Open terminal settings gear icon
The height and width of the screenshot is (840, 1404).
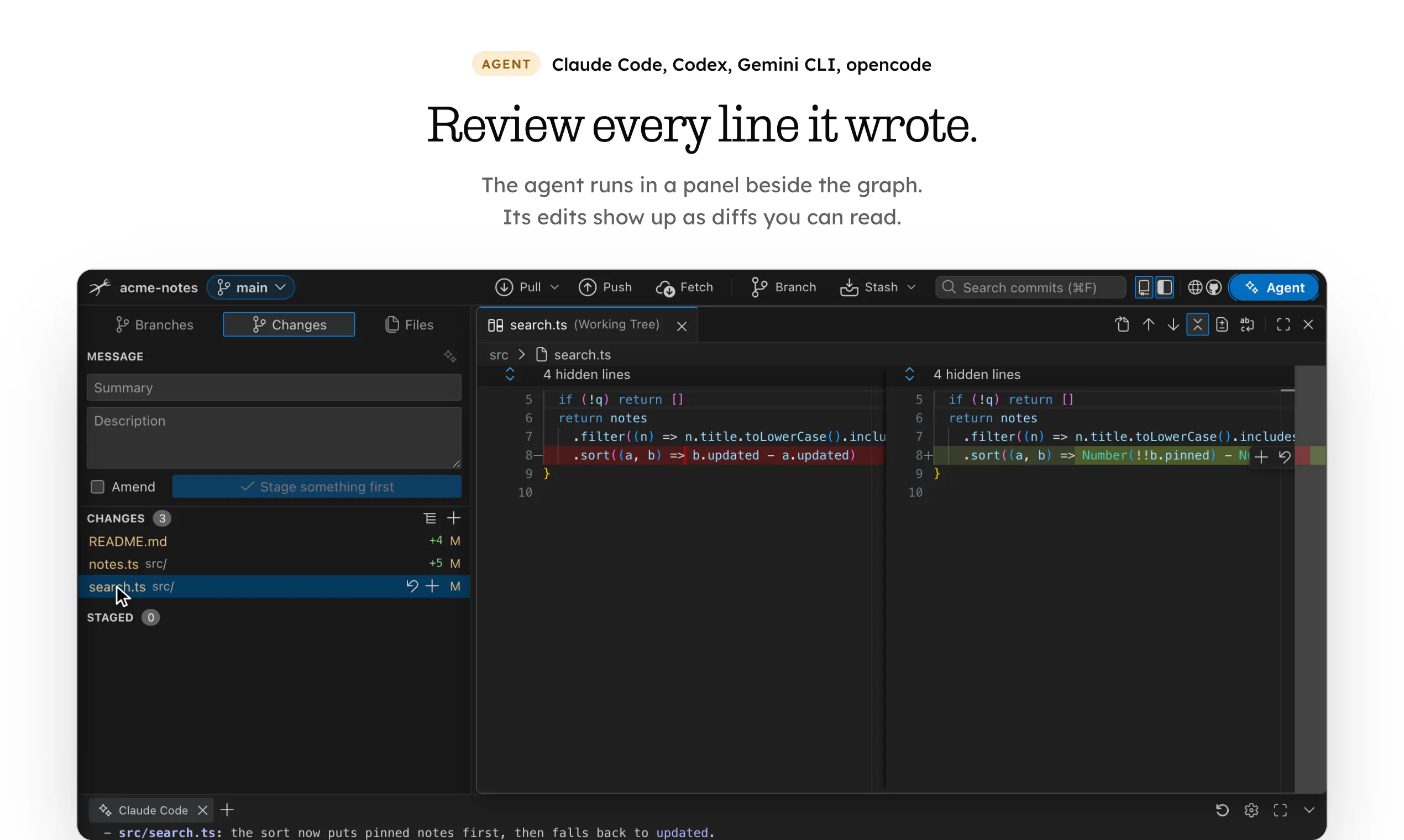pos(1251,810)
